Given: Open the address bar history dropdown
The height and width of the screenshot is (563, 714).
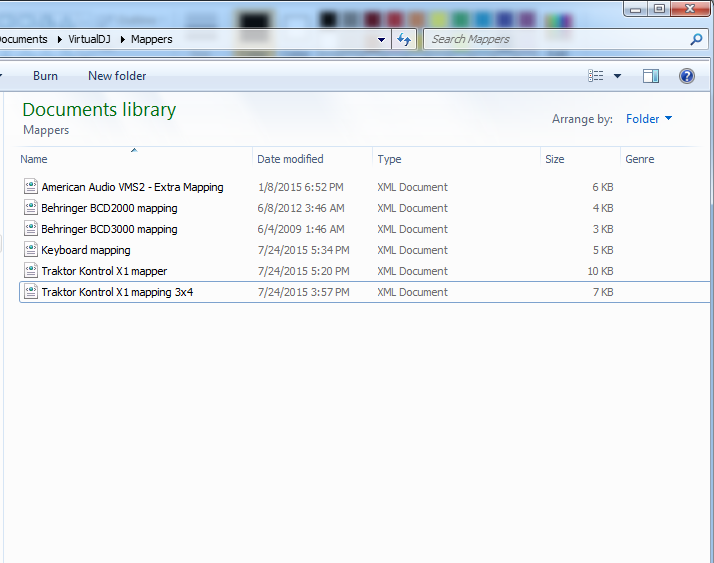Looking at the screenshot, I should coord(382,40).
